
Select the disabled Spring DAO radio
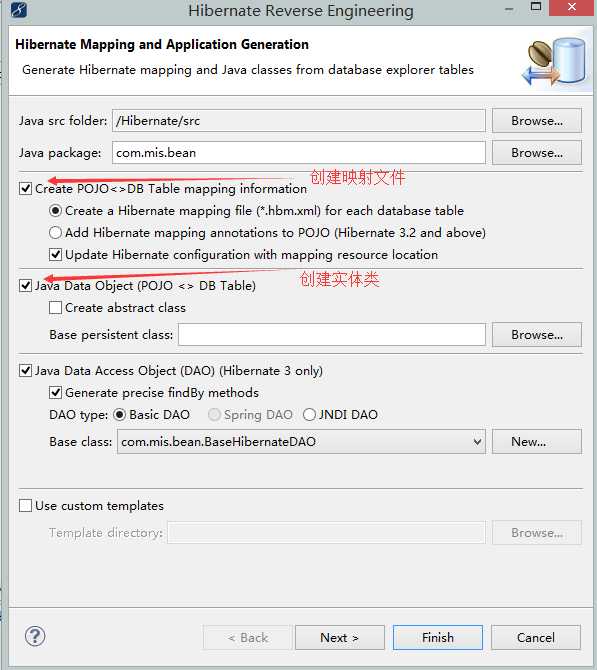point(214,415)
